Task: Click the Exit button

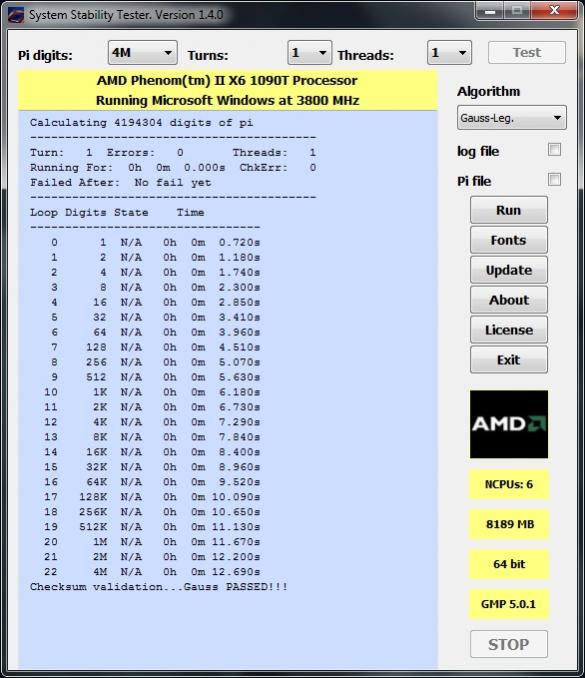Action: pos(508,360)
